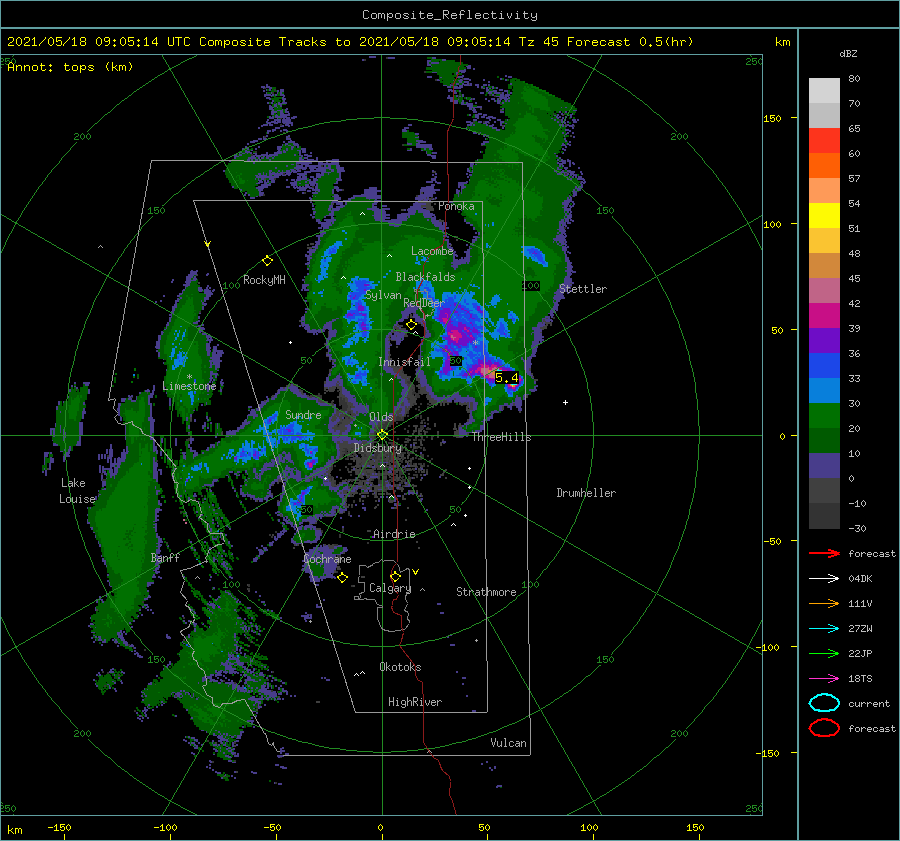Click the Innisfail town label

click(404, 362)
